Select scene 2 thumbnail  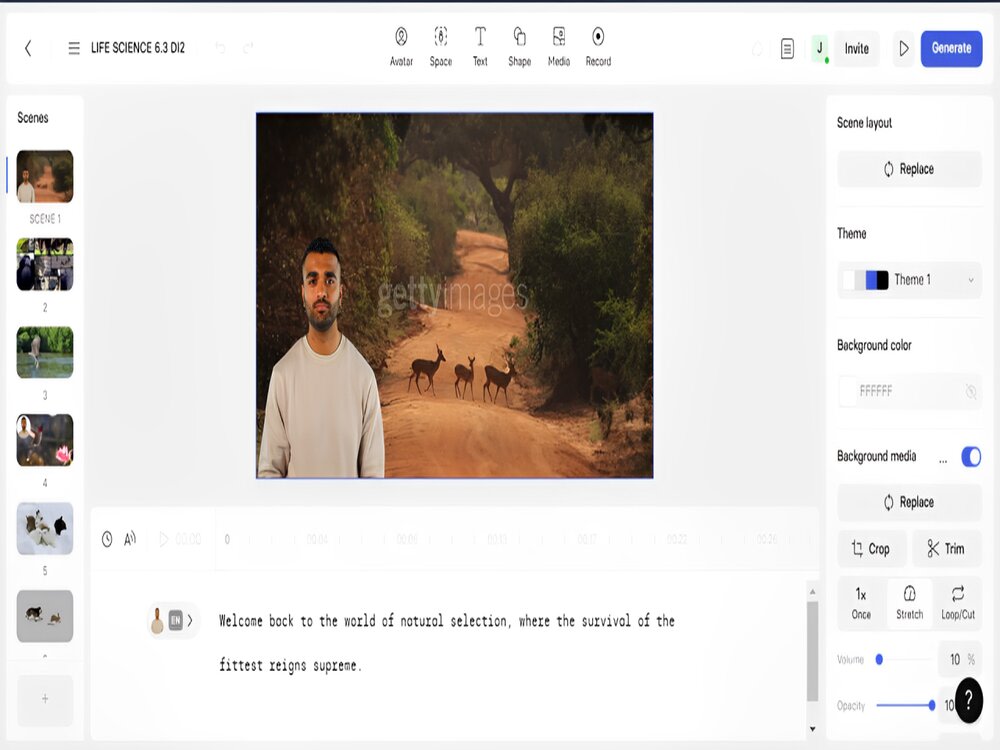click(45, 264)
